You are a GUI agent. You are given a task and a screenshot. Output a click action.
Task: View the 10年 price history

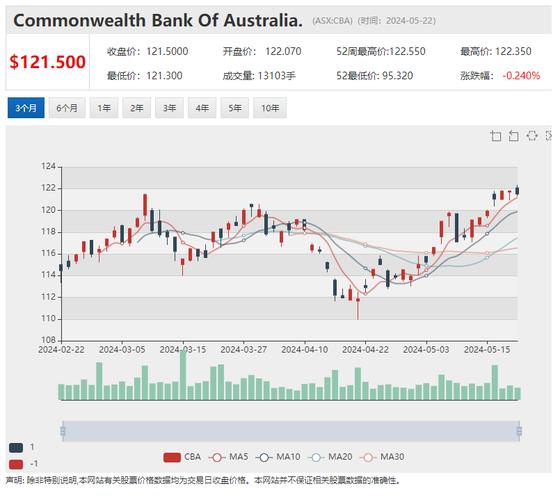coord(270,108)
